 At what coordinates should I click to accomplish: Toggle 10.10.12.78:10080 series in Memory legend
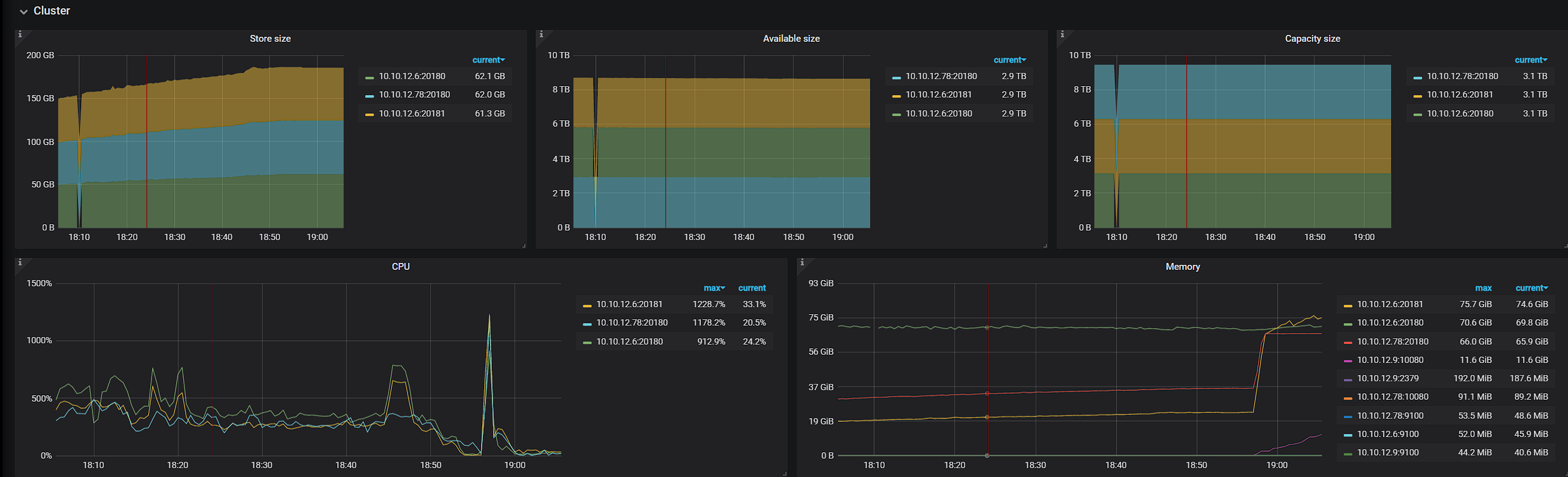(x=1392, y=397)
